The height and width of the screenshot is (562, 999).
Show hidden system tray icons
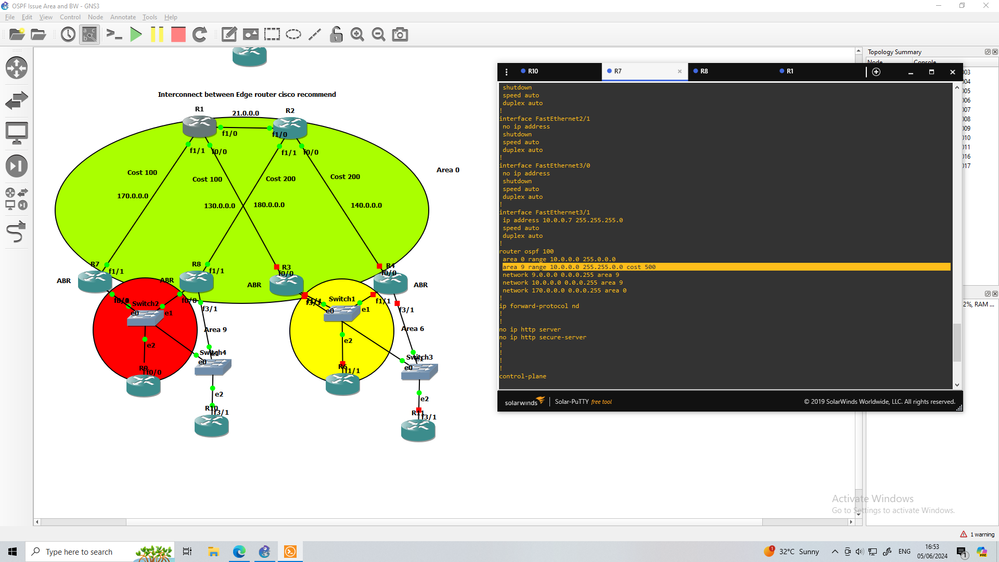[x=835, y=552]
